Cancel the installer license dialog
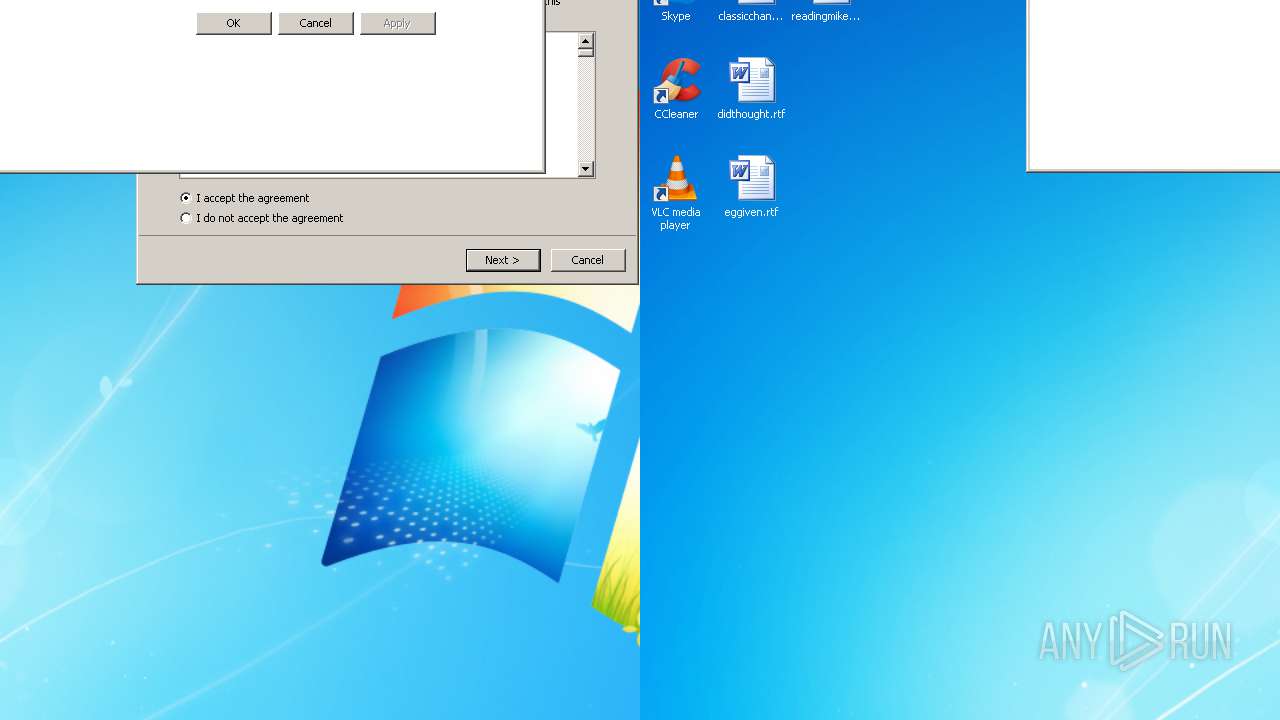 click(588, 260)
